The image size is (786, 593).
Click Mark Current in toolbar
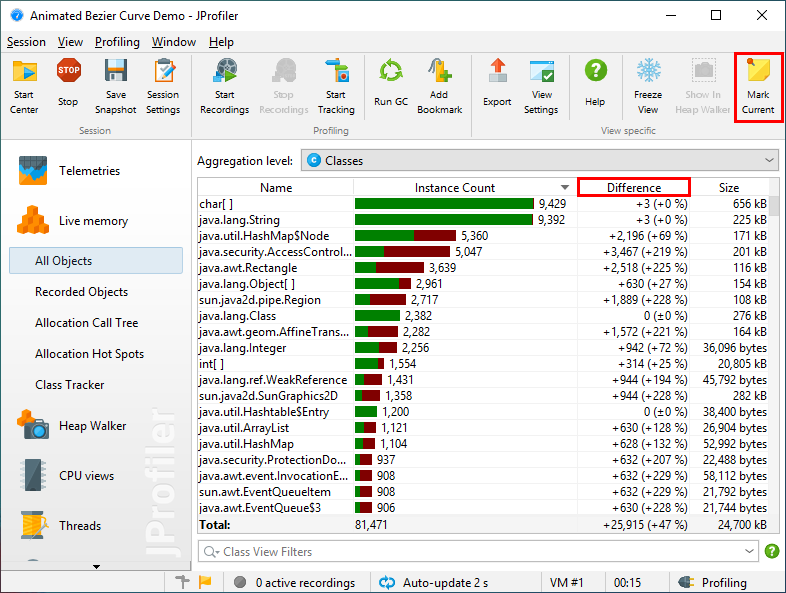(x=758, y=87)
